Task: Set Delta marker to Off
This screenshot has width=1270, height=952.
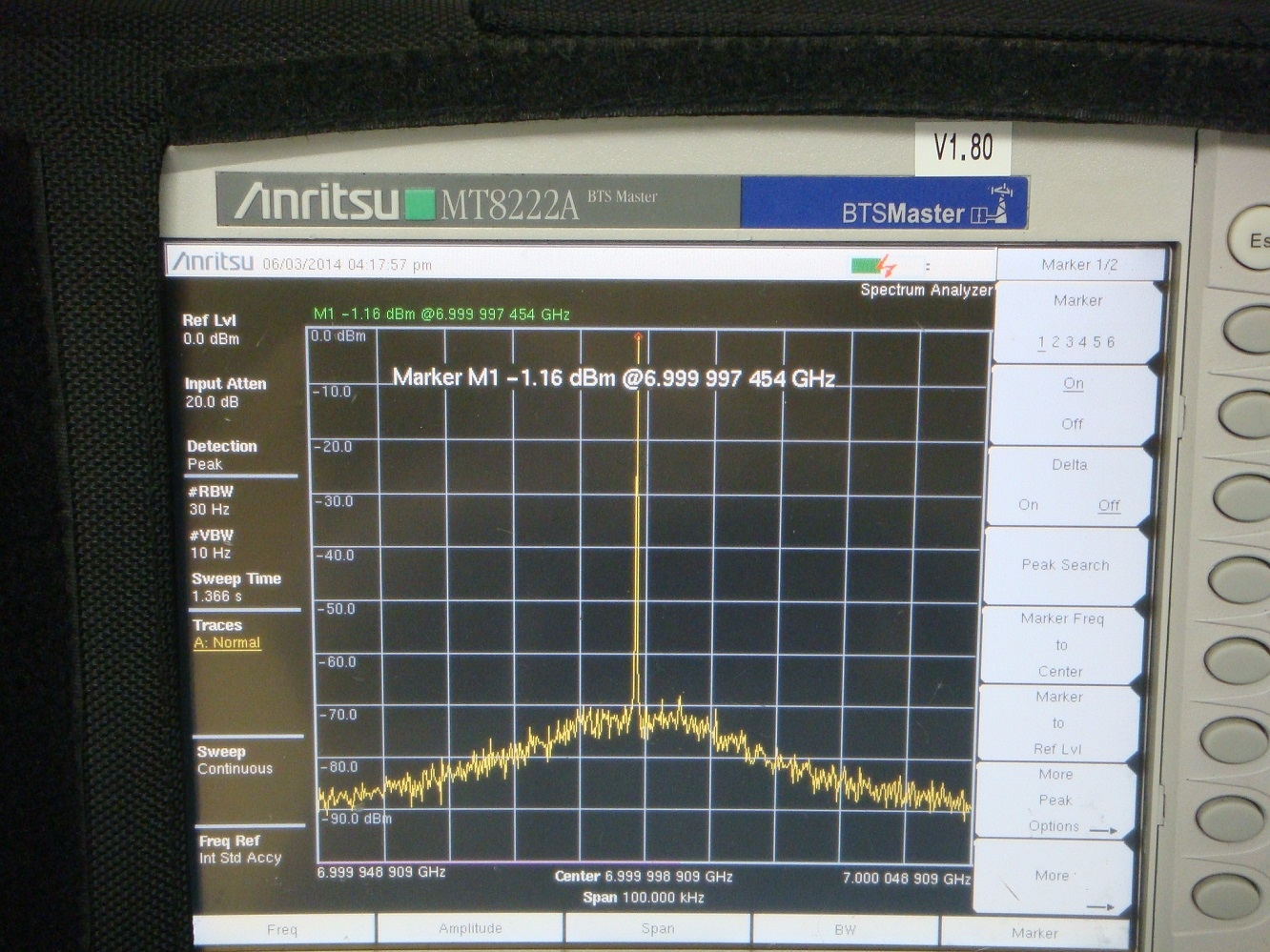Action: coord(1109,505)
